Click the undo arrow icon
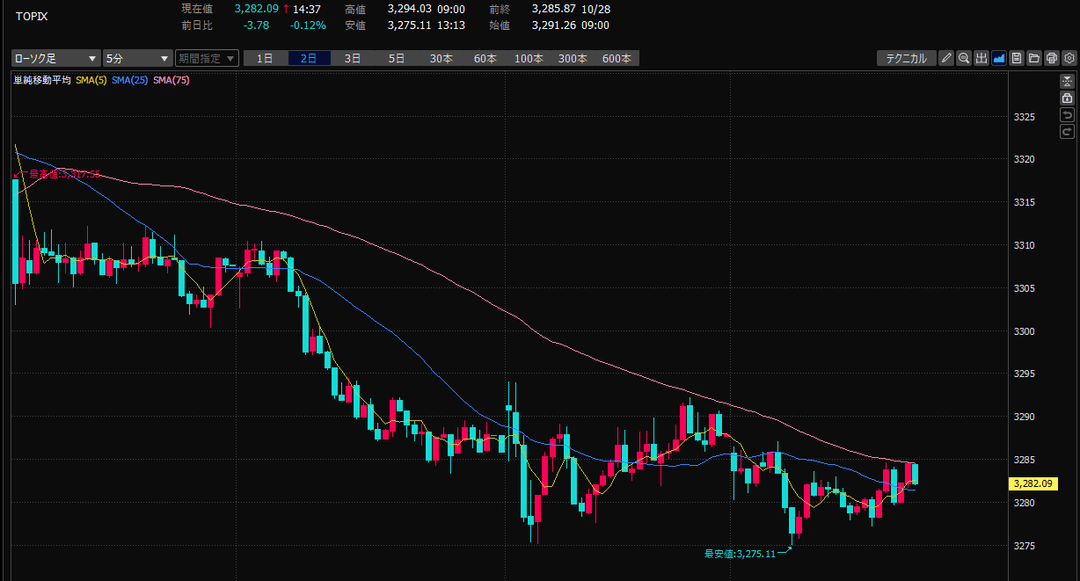This screenshot has height=581, width=1080. 1067,116
